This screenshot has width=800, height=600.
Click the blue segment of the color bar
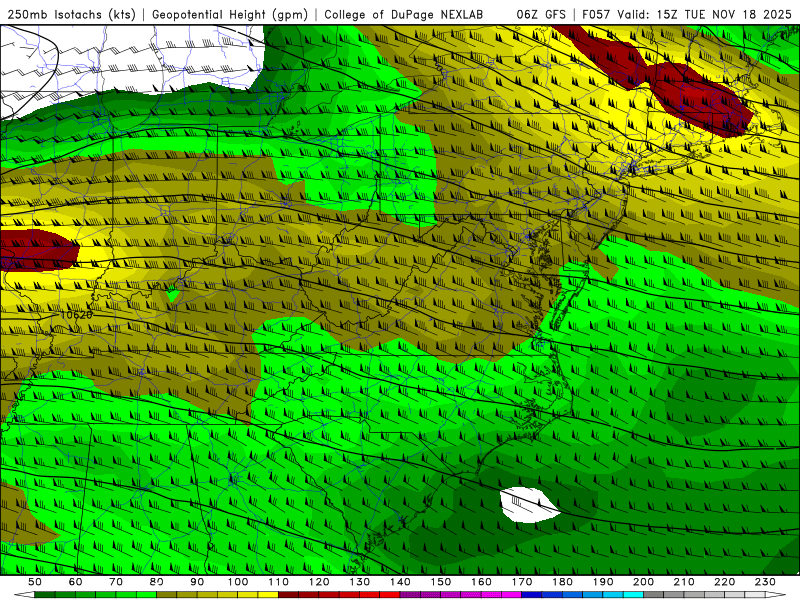tap(582, 595)
